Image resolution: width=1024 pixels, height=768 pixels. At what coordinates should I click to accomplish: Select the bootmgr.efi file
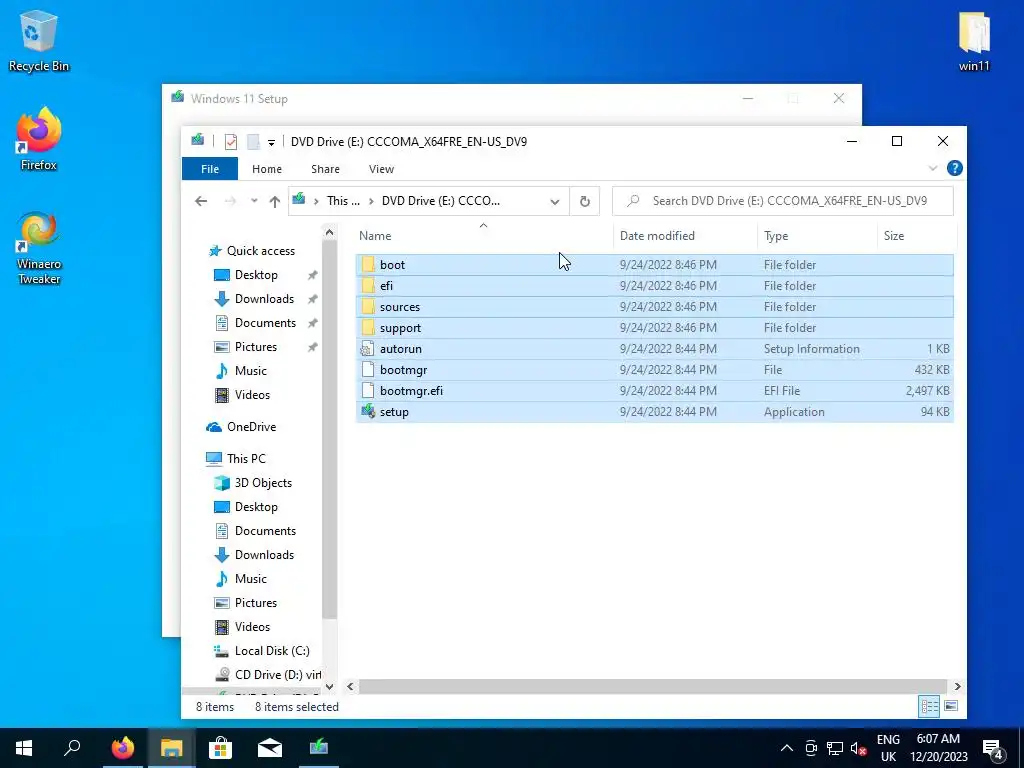(654, 390)
